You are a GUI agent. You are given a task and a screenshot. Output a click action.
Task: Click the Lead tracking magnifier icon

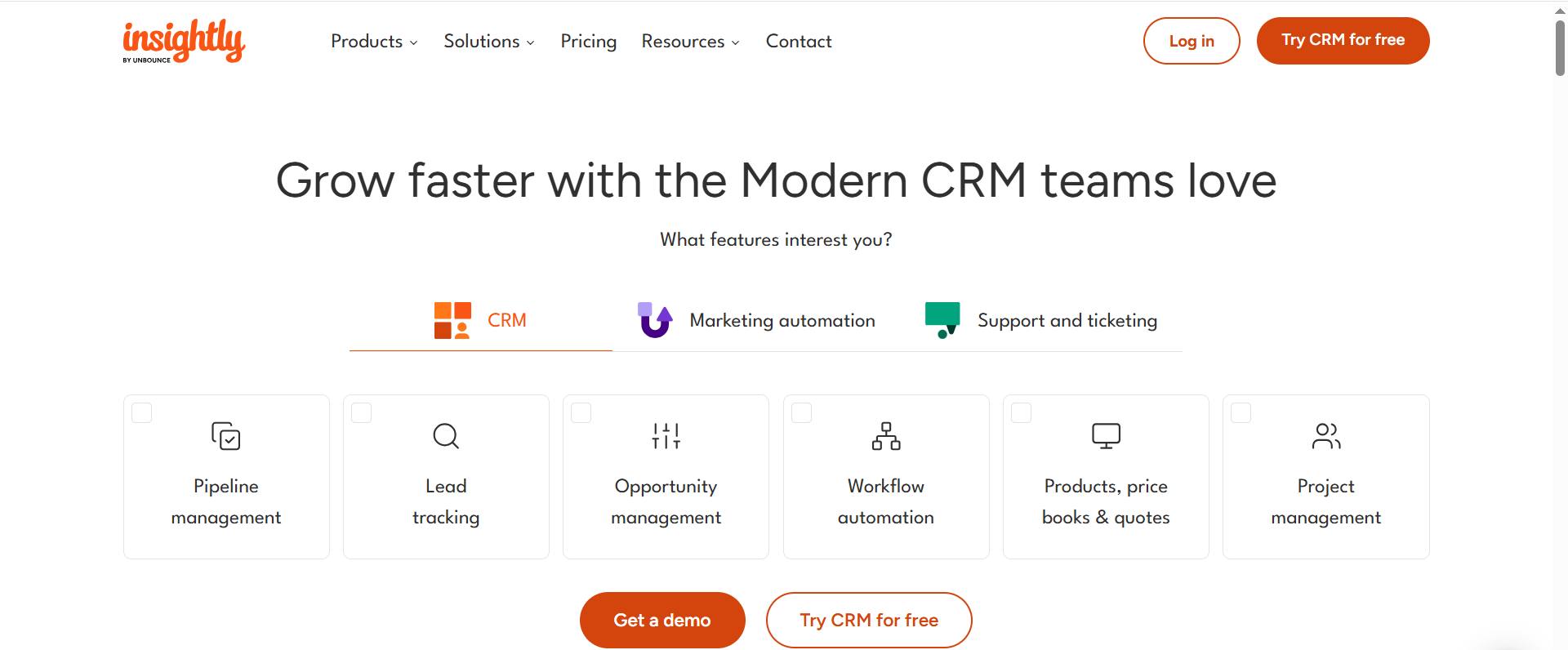tap(446, 436)
